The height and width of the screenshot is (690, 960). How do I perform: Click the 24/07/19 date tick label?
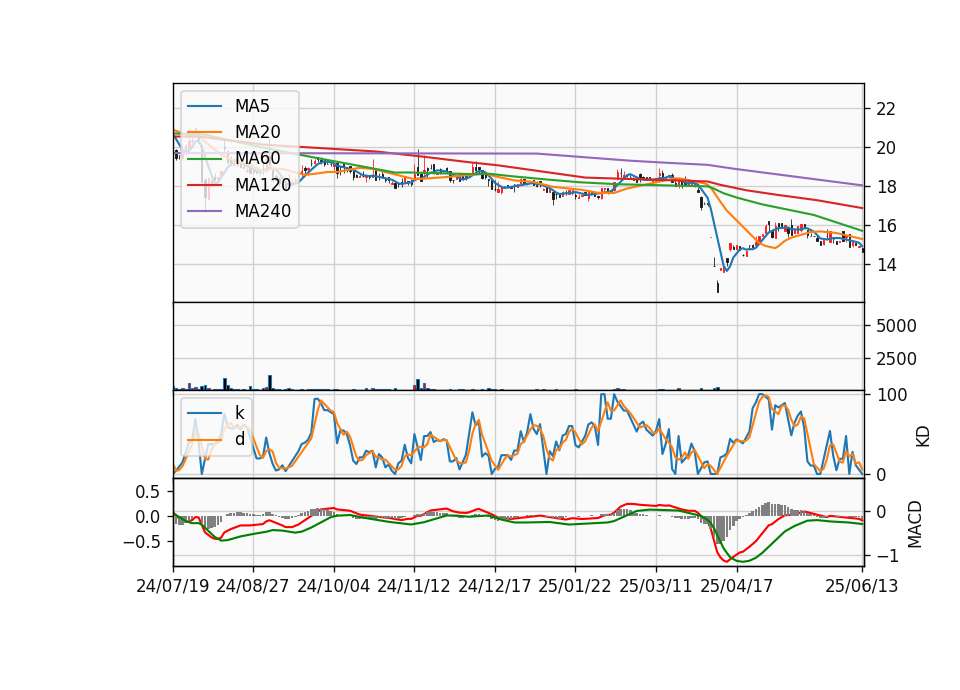[x=173, y=586]
